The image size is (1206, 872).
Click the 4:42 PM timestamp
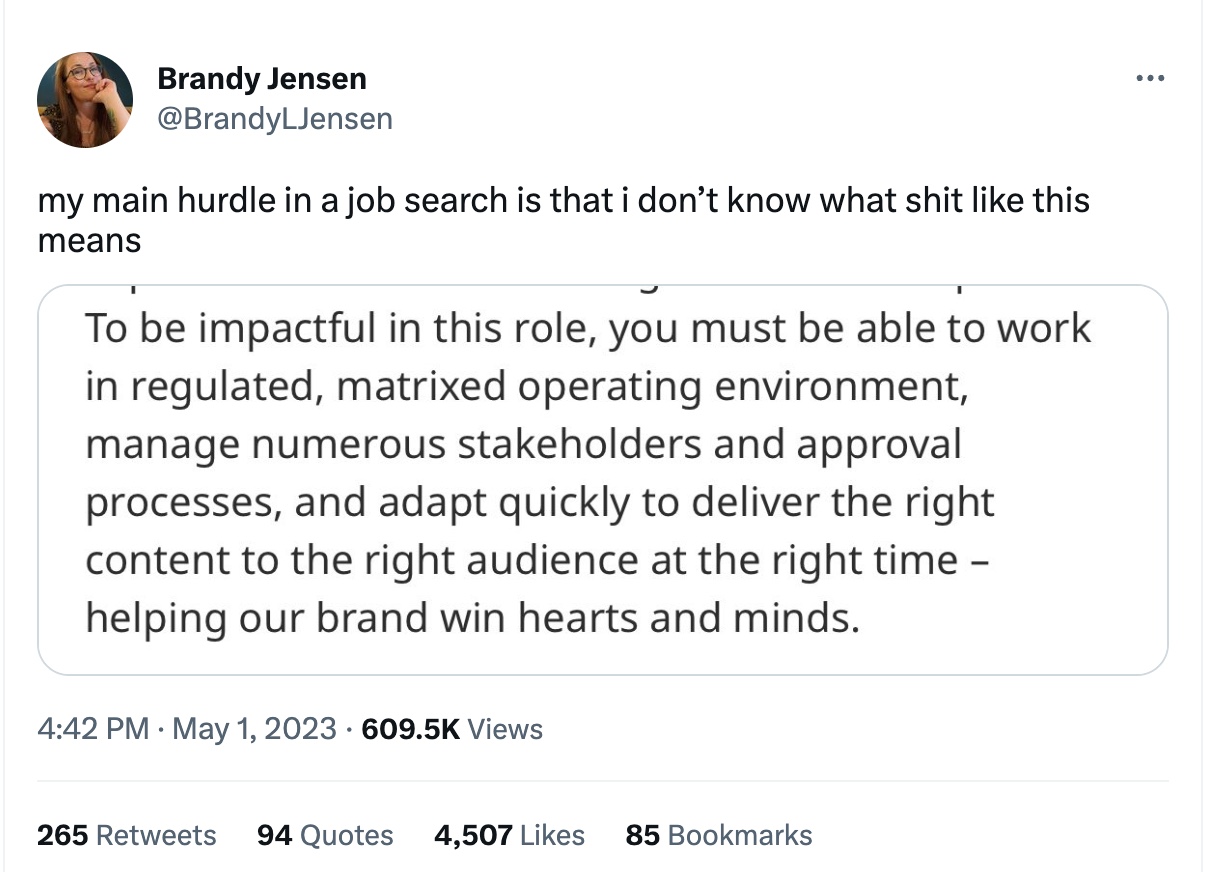93,728
